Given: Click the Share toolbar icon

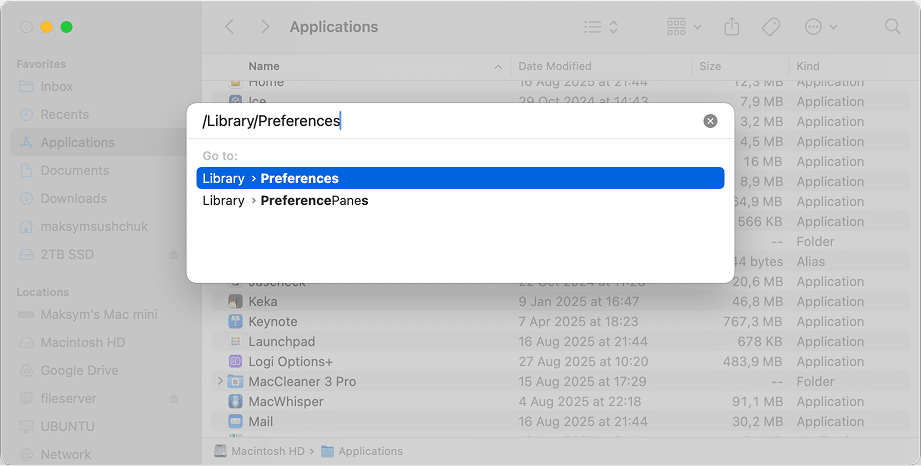Looking at the screenshot, I should click(x=731, y=26).
